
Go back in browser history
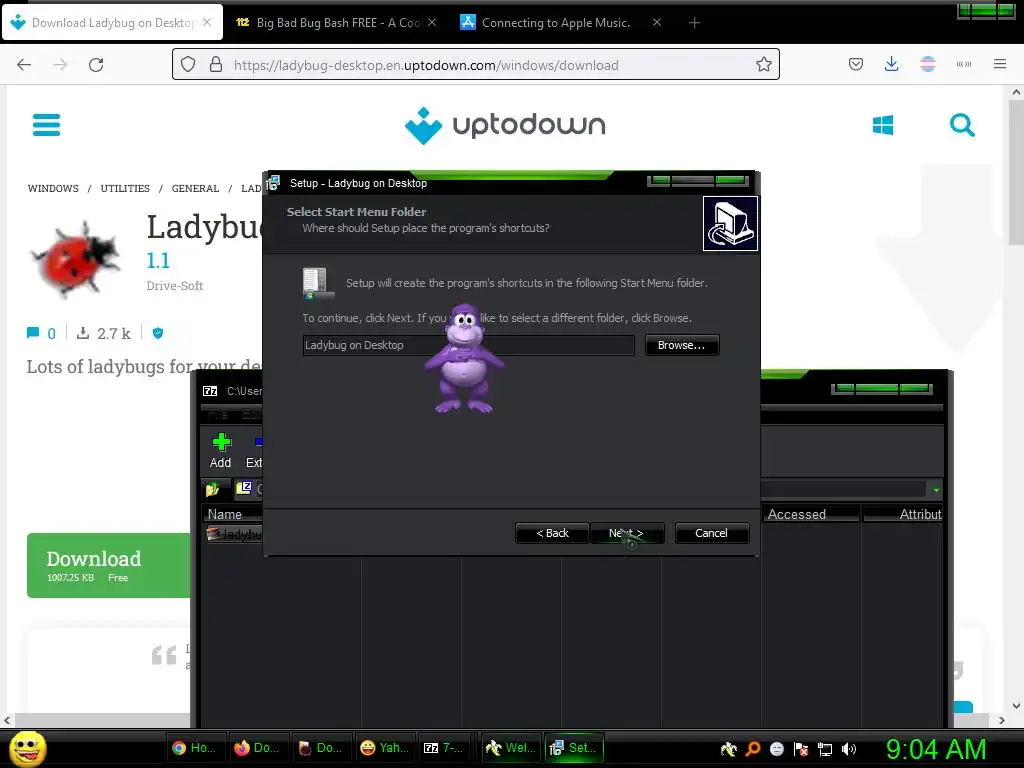point(24,65)
